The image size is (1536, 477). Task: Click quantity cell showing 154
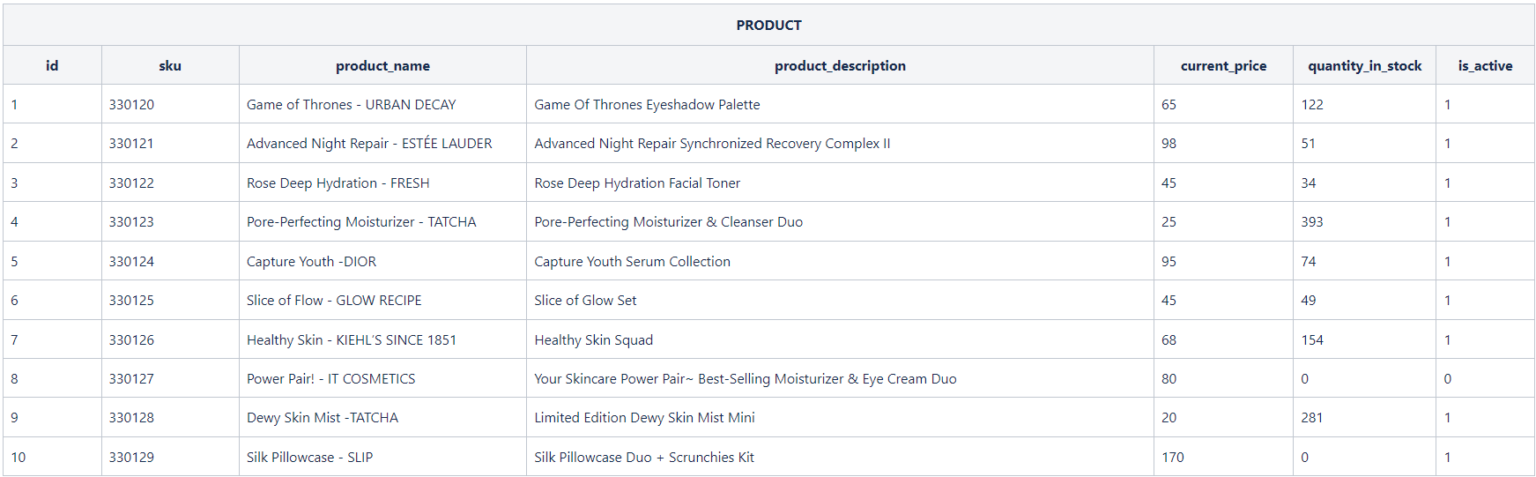pos(1312,340)
